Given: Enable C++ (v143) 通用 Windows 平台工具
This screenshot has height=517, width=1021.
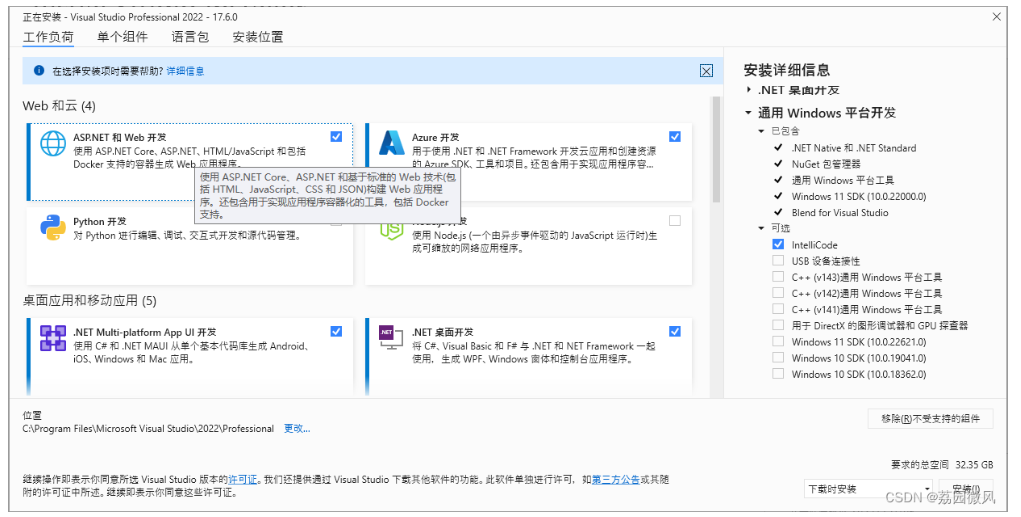Looking at the screenshot, I should (778, 277).
